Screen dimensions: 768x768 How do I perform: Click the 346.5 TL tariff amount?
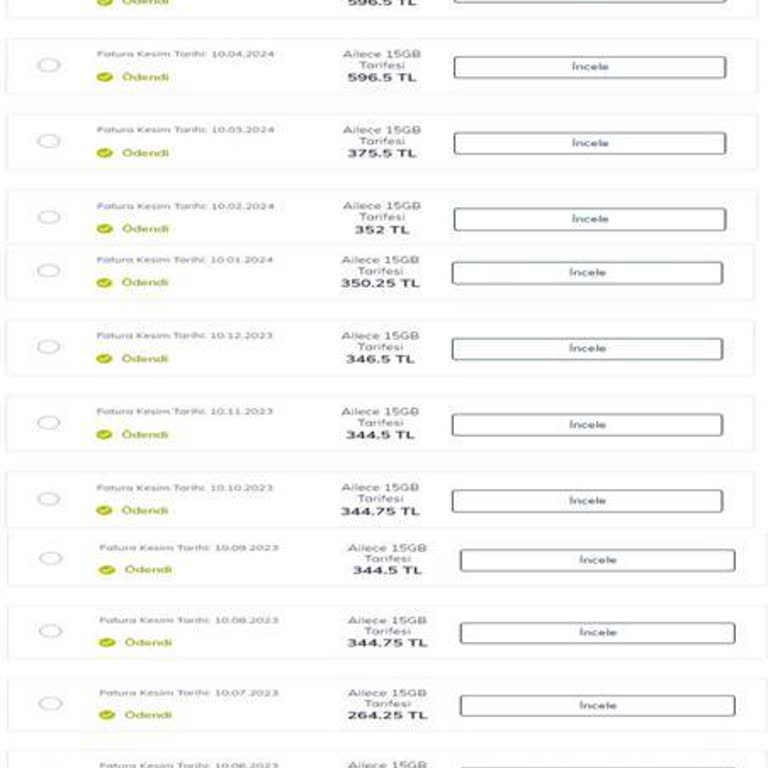[x=380, y=359]
